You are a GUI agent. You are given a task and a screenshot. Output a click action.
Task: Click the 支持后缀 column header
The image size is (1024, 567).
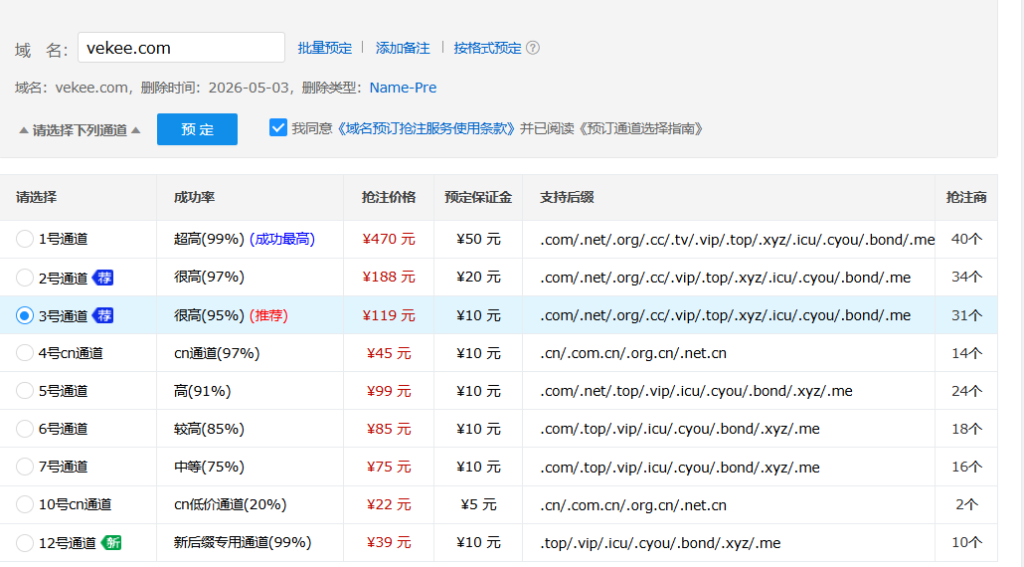coord(567,197)
